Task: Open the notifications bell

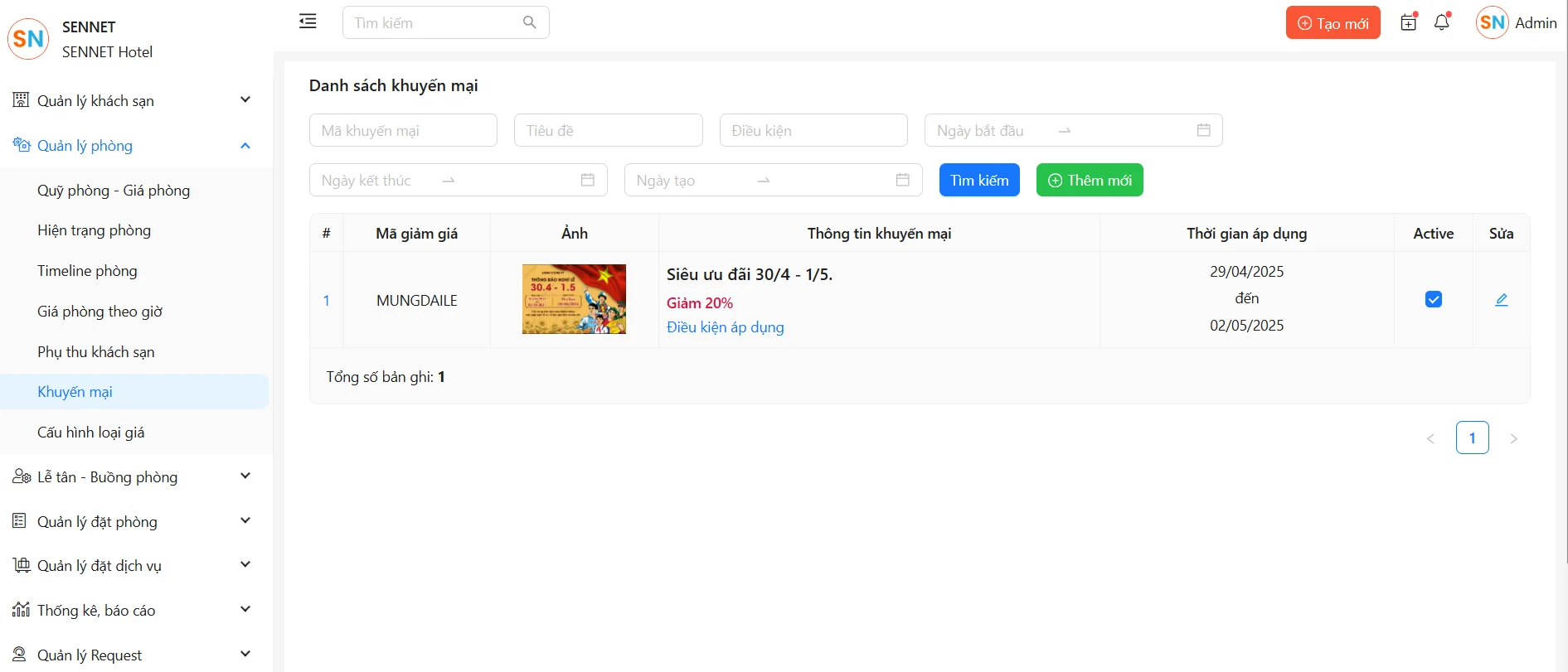Action: (1441, 22)
